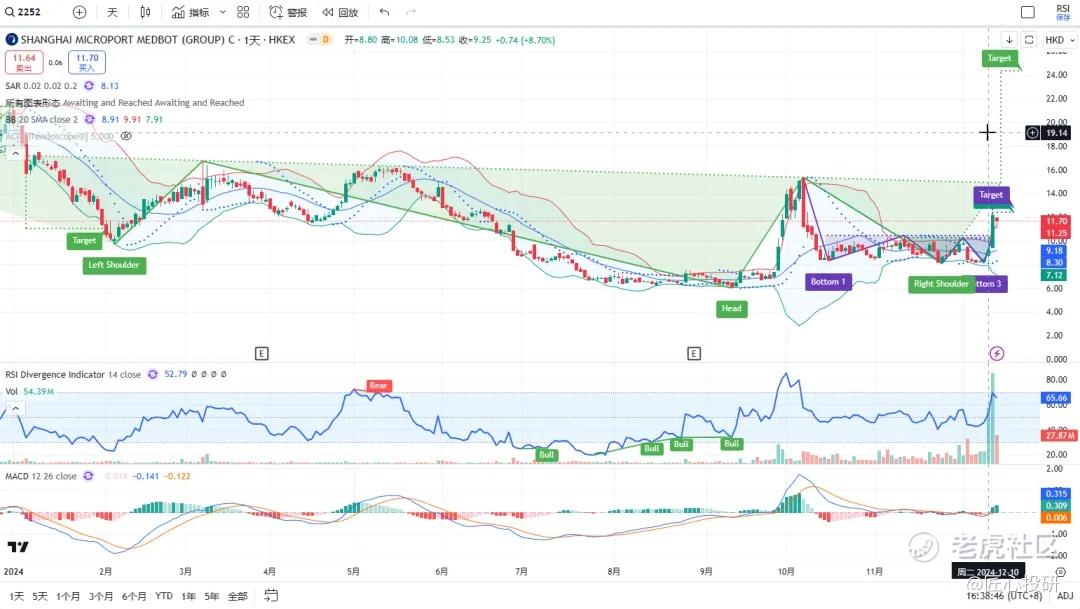
Task: Collapse the RSI pane legend chevron
Action: [15, 409]
